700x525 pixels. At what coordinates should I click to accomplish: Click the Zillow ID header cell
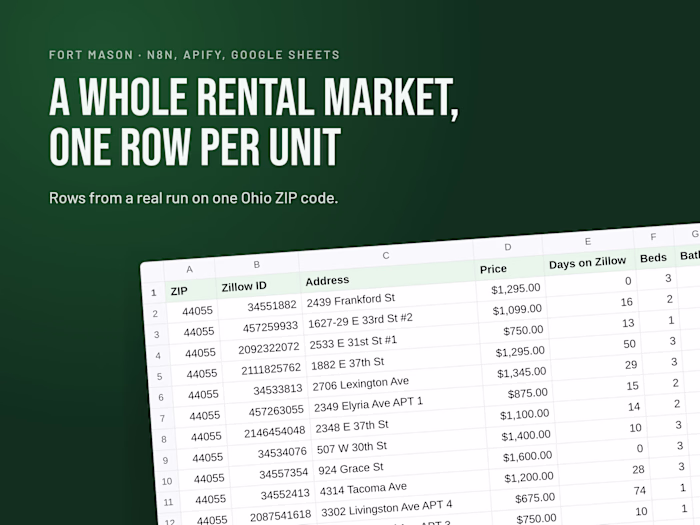click(x=258, y=286)
